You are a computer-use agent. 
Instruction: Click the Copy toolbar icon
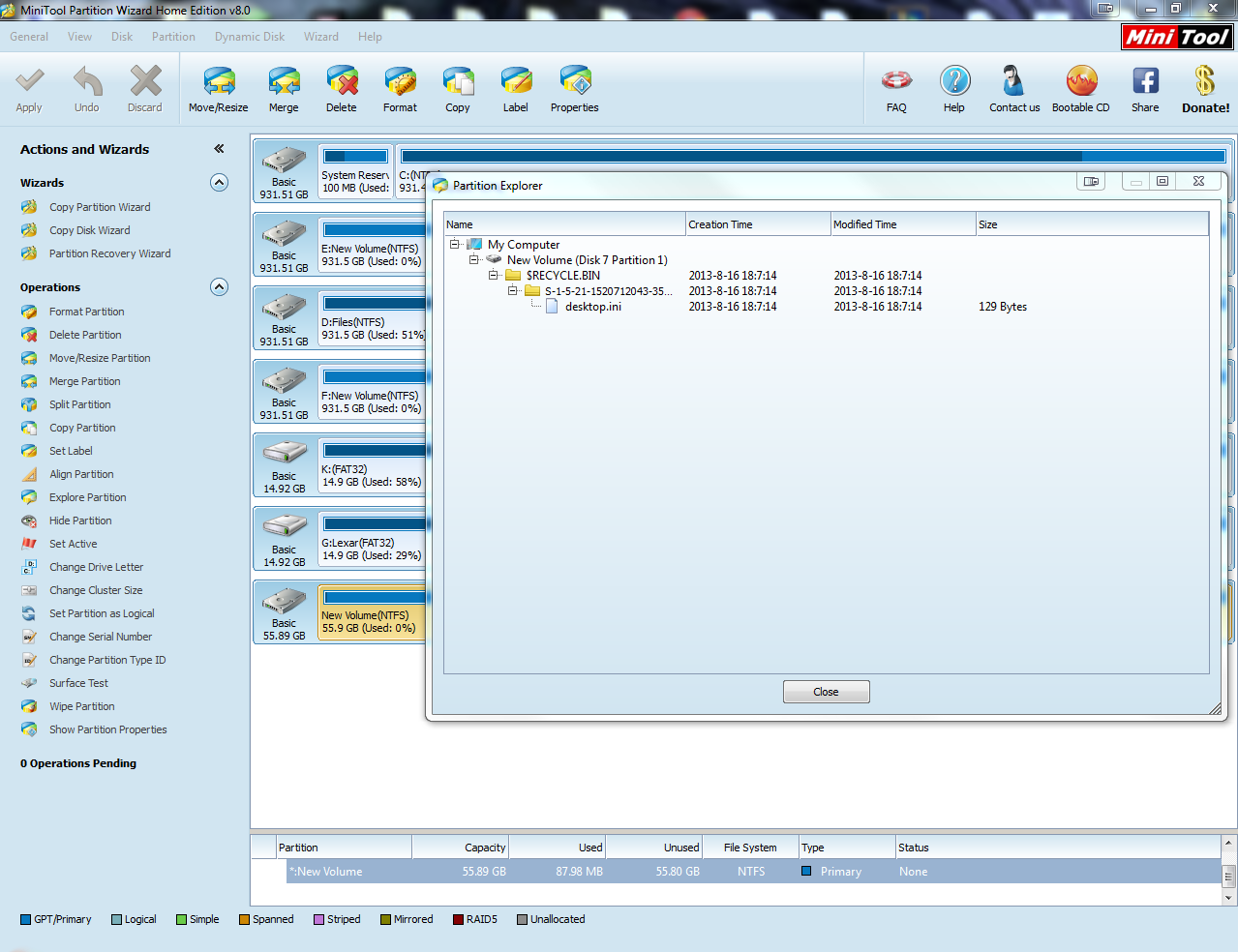(458, 82)
